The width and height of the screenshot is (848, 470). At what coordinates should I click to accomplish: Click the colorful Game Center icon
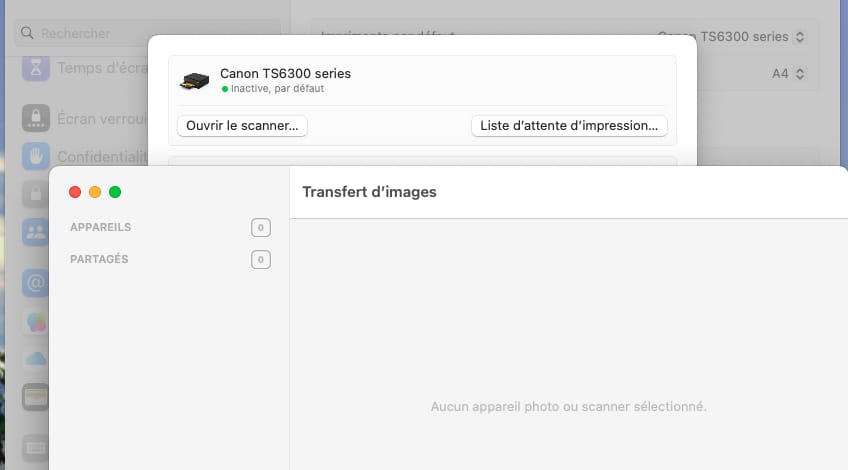[36, 322]
